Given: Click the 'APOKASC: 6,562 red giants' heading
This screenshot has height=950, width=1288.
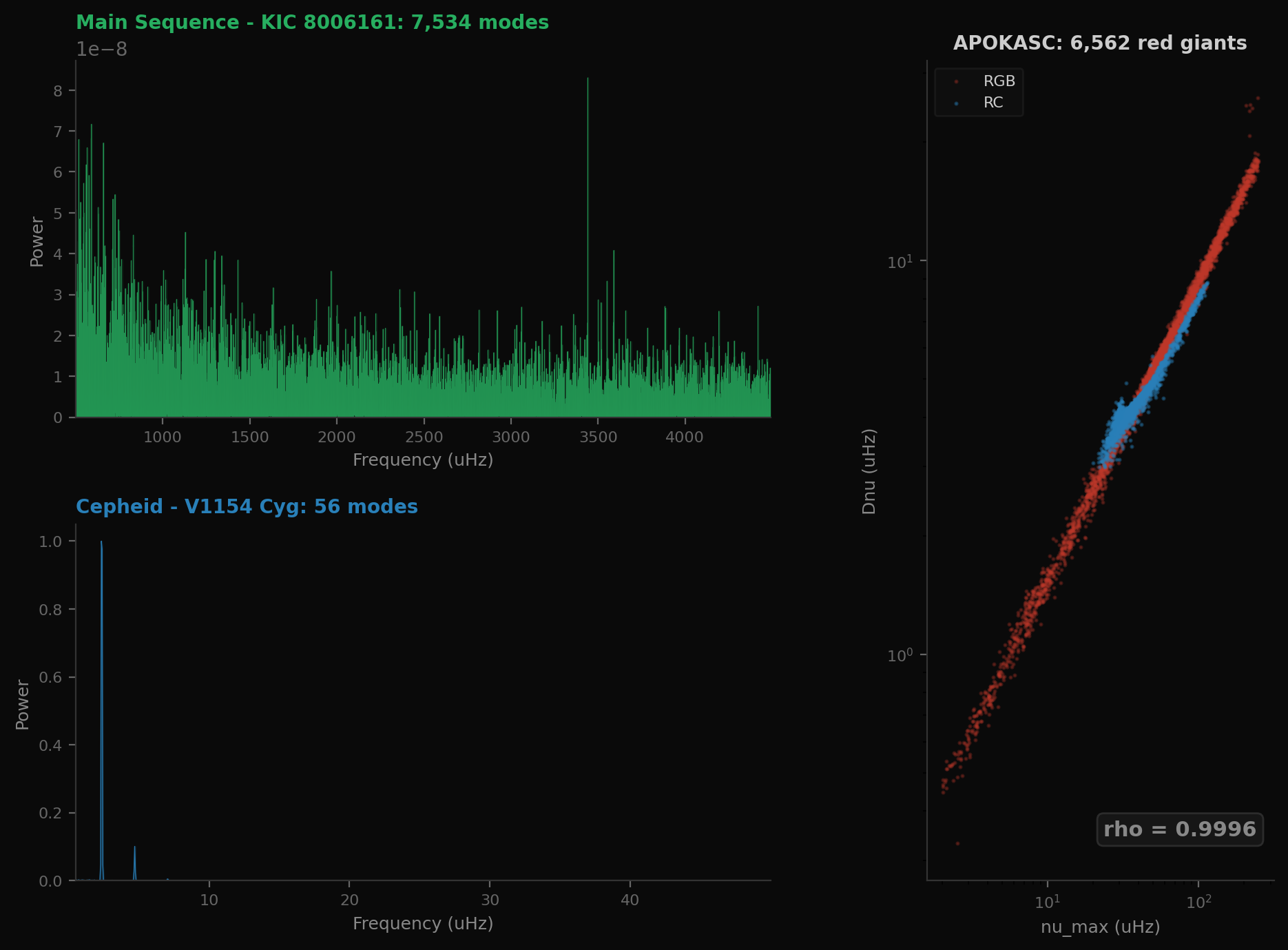Looking at the screenshot, I should pos(1099,43).
